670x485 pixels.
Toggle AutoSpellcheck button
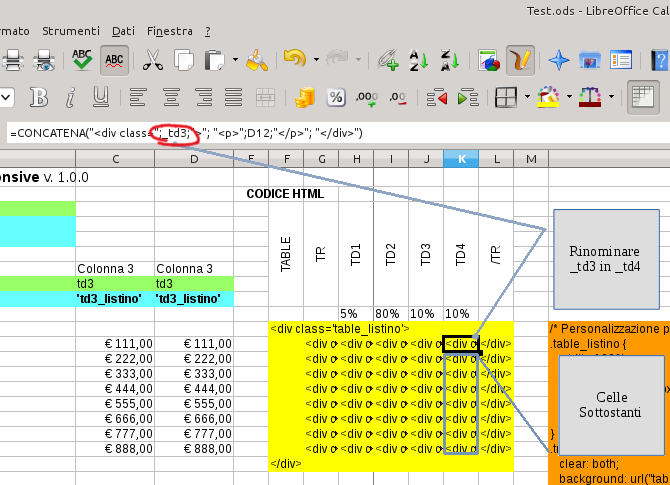[x=114, y=60]
